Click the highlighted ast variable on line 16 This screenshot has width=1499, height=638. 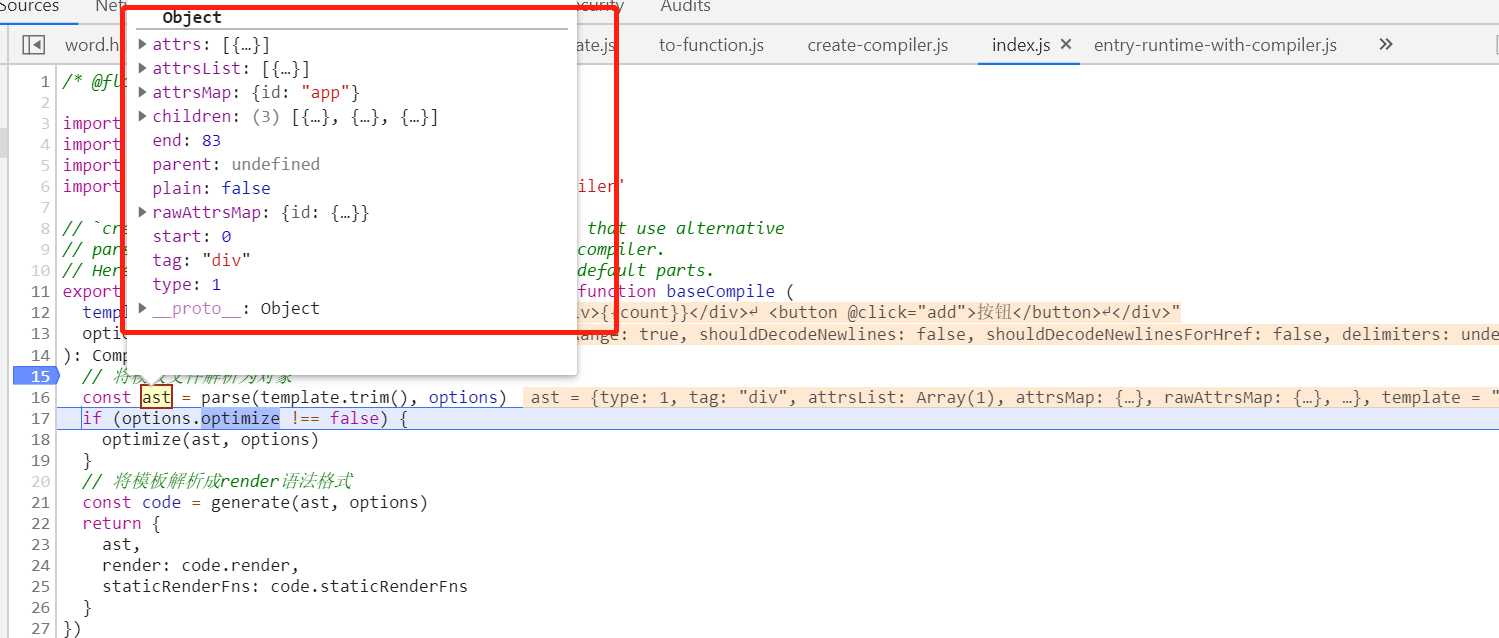pos(156,397)
